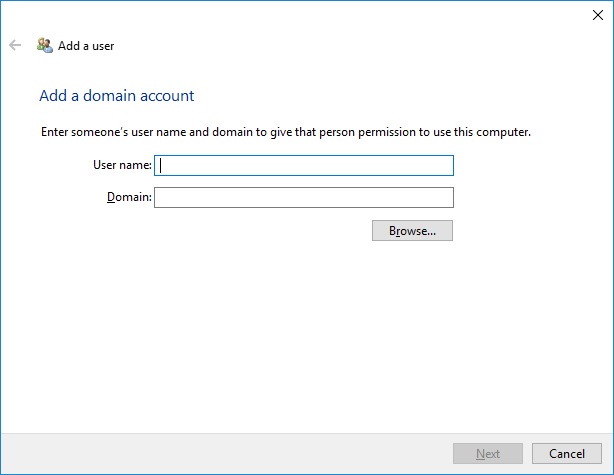Click the "Domain:" label

pos(129,197)
